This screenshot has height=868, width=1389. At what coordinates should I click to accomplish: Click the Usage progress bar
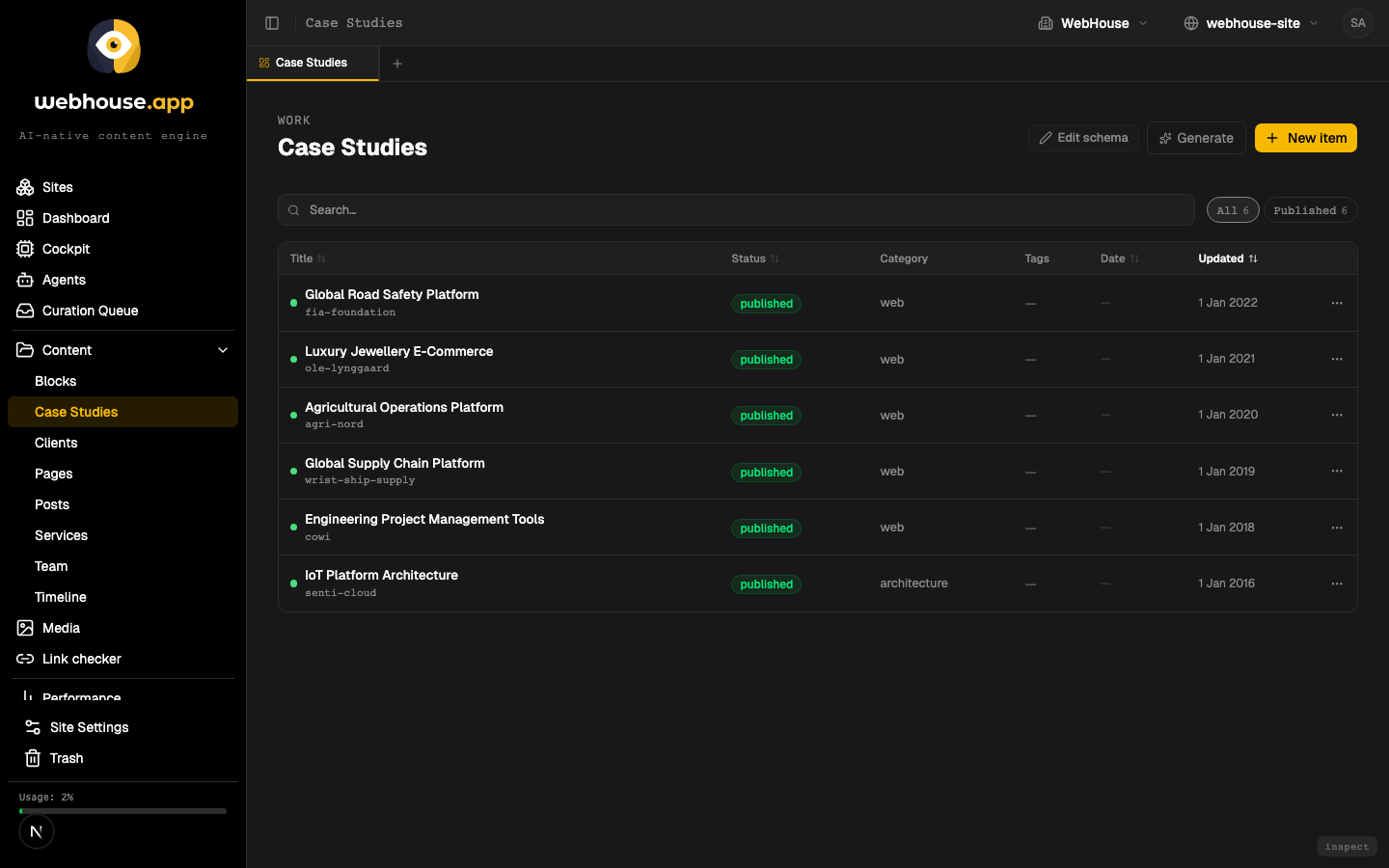[123, 811]
